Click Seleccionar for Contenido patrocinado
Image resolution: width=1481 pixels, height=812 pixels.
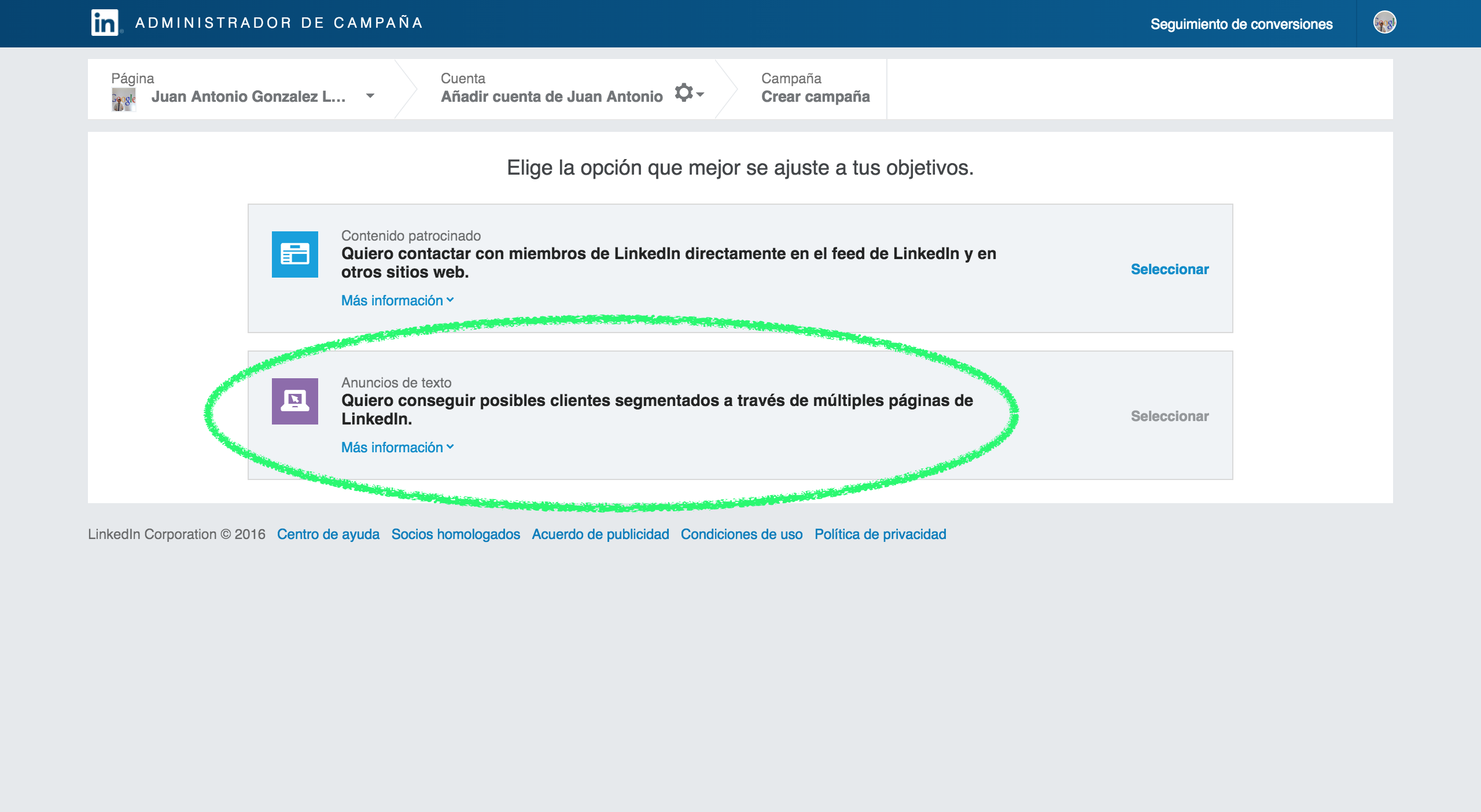click(1170, 269)
